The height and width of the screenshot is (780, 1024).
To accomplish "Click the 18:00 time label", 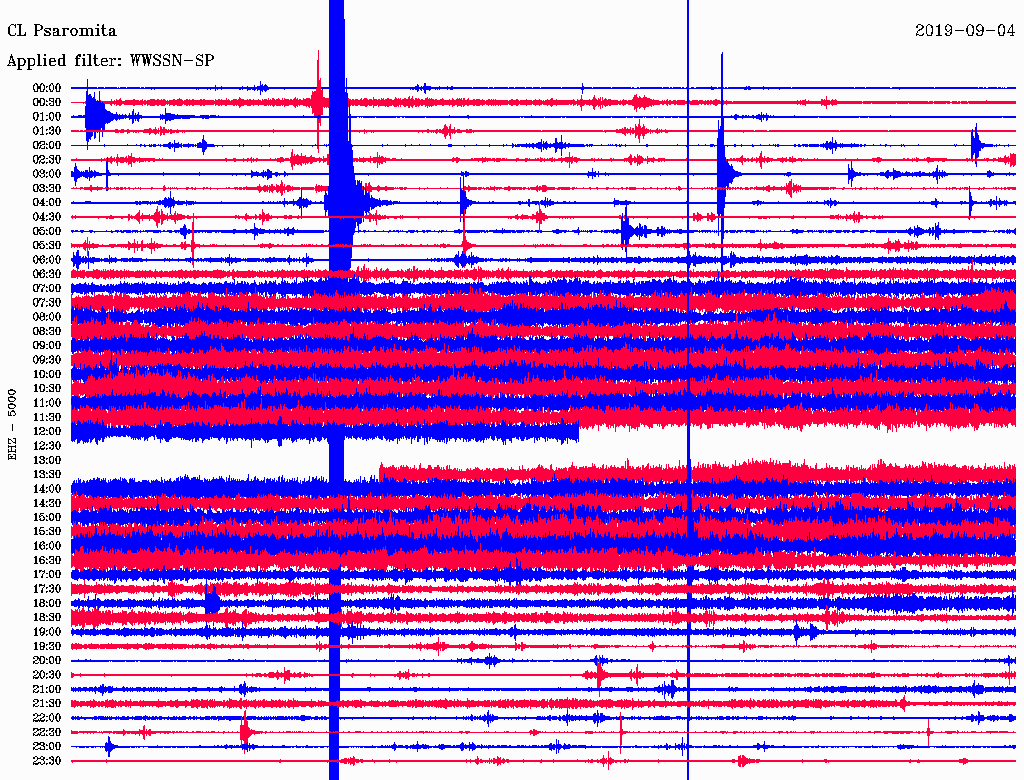I will click(47, 604).
